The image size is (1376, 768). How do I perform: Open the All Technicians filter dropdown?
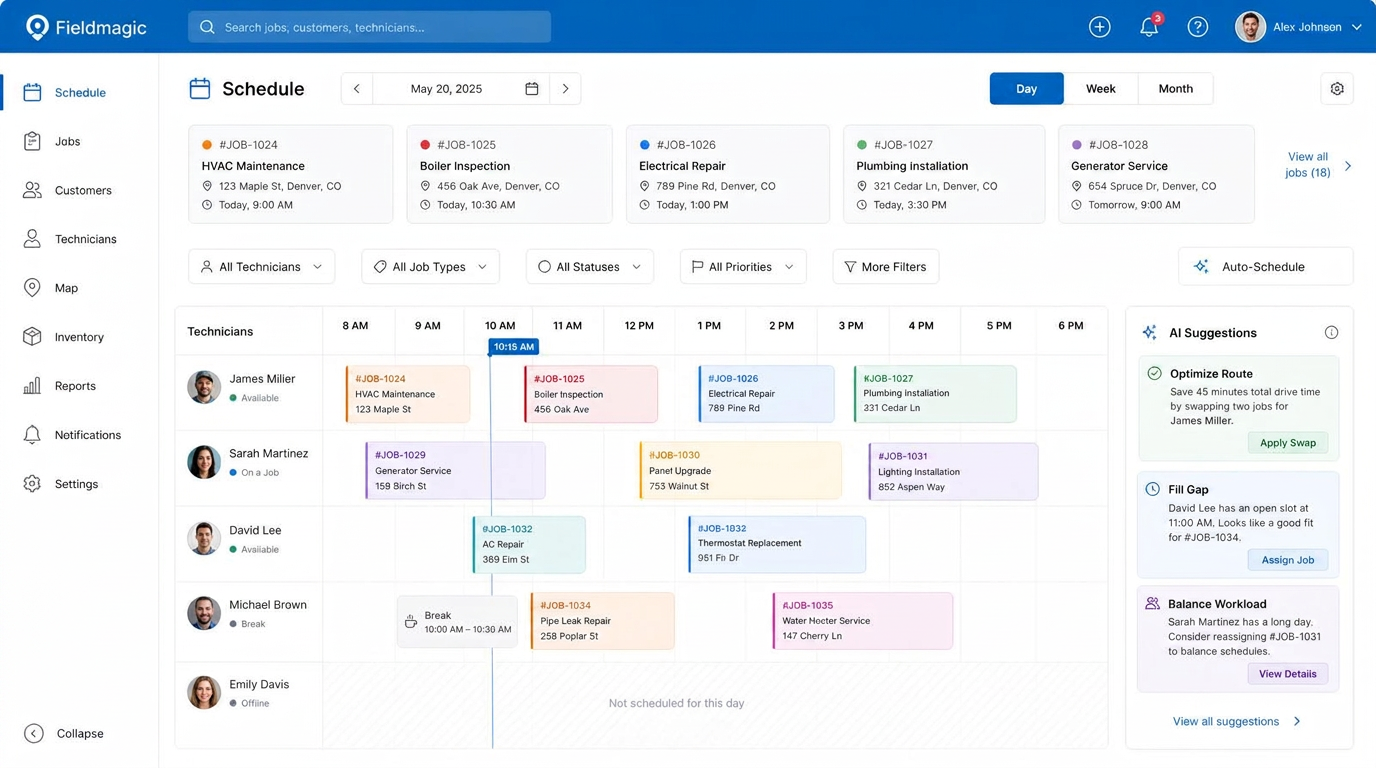coord(261,267)
